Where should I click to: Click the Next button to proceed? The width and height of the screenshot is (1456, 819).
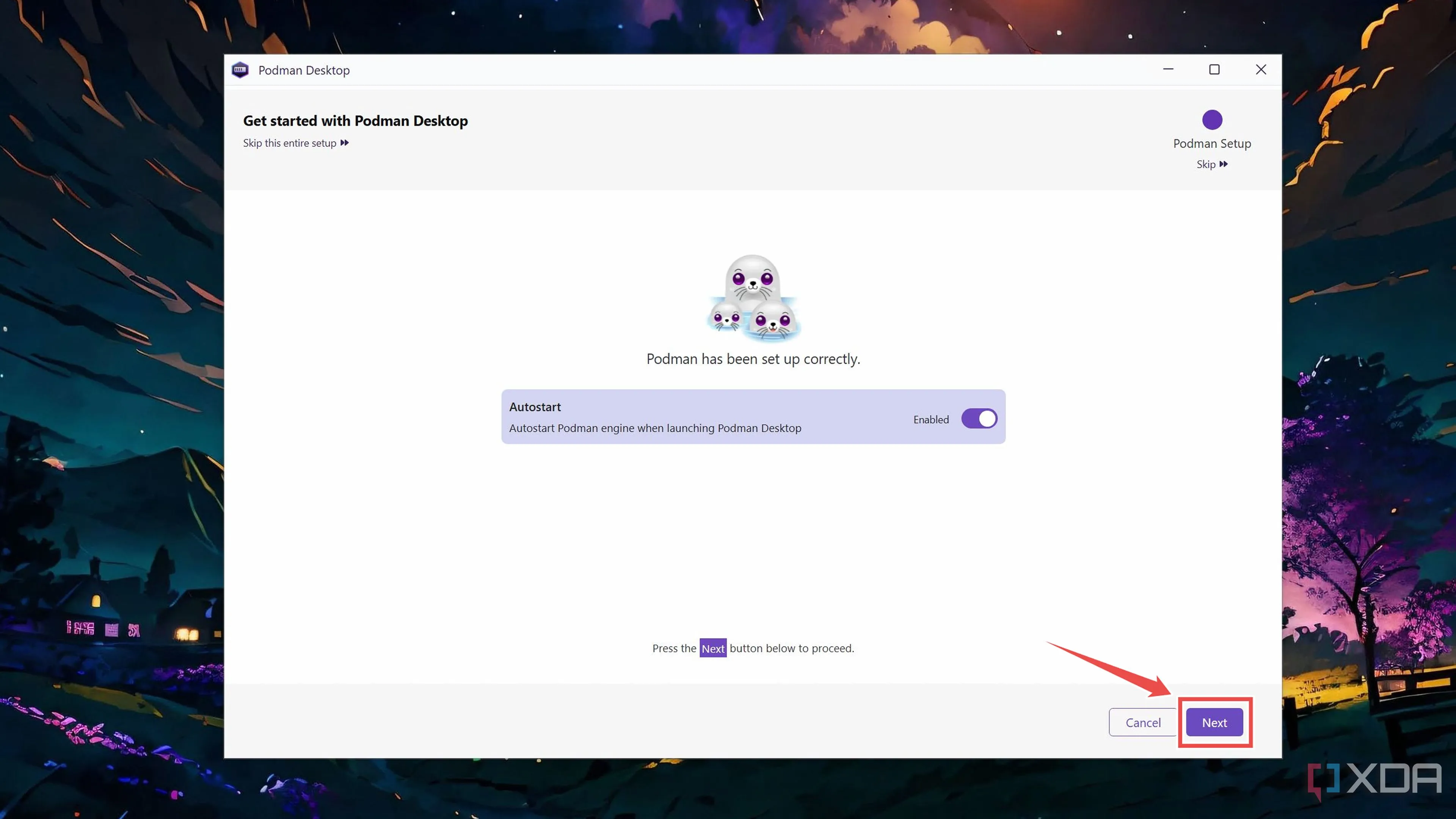pyautogui.click(x=1214, y=722)
